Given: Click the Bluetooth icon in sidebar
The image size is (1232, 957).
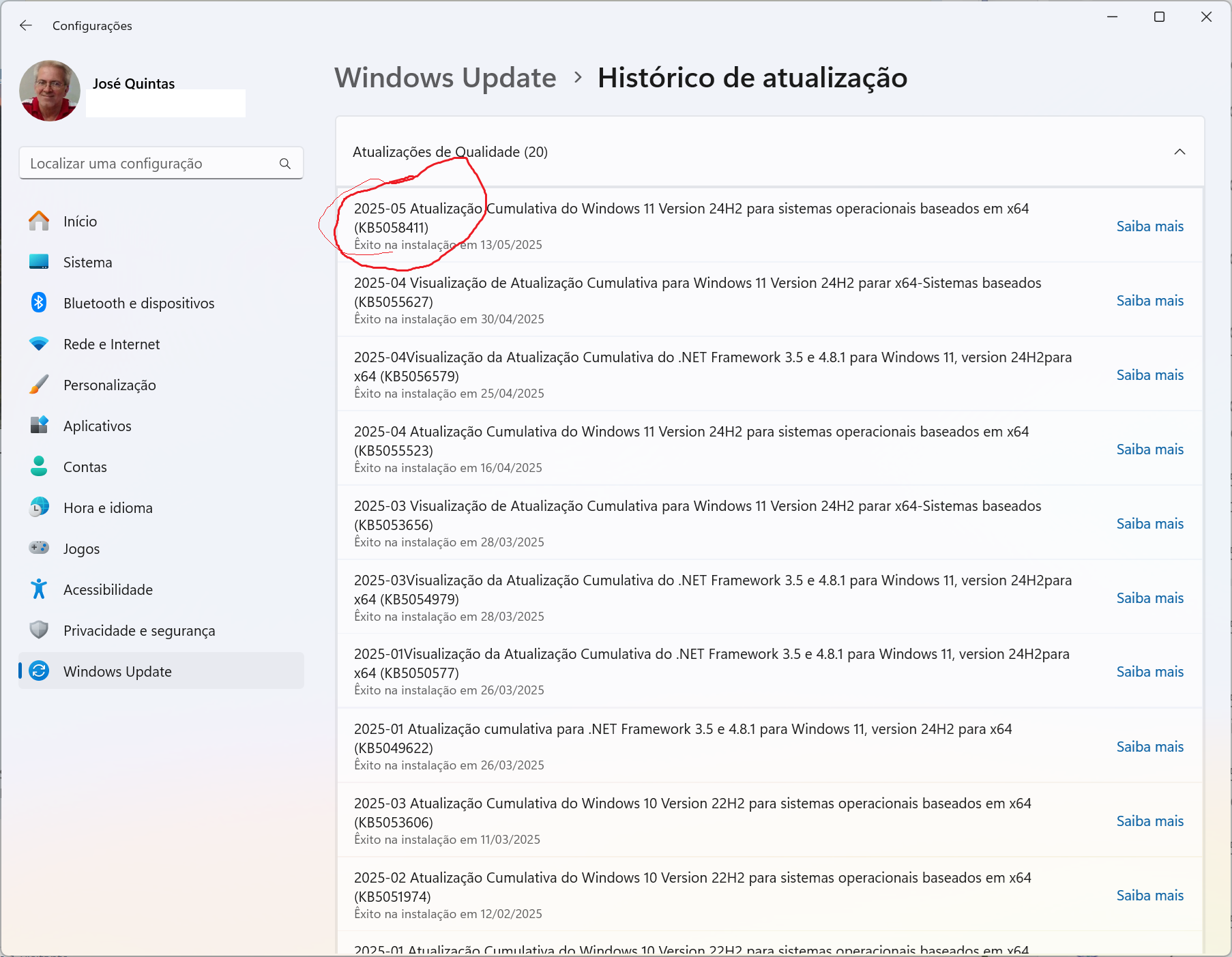Looking at the screenshot, I should click(39, 303).
